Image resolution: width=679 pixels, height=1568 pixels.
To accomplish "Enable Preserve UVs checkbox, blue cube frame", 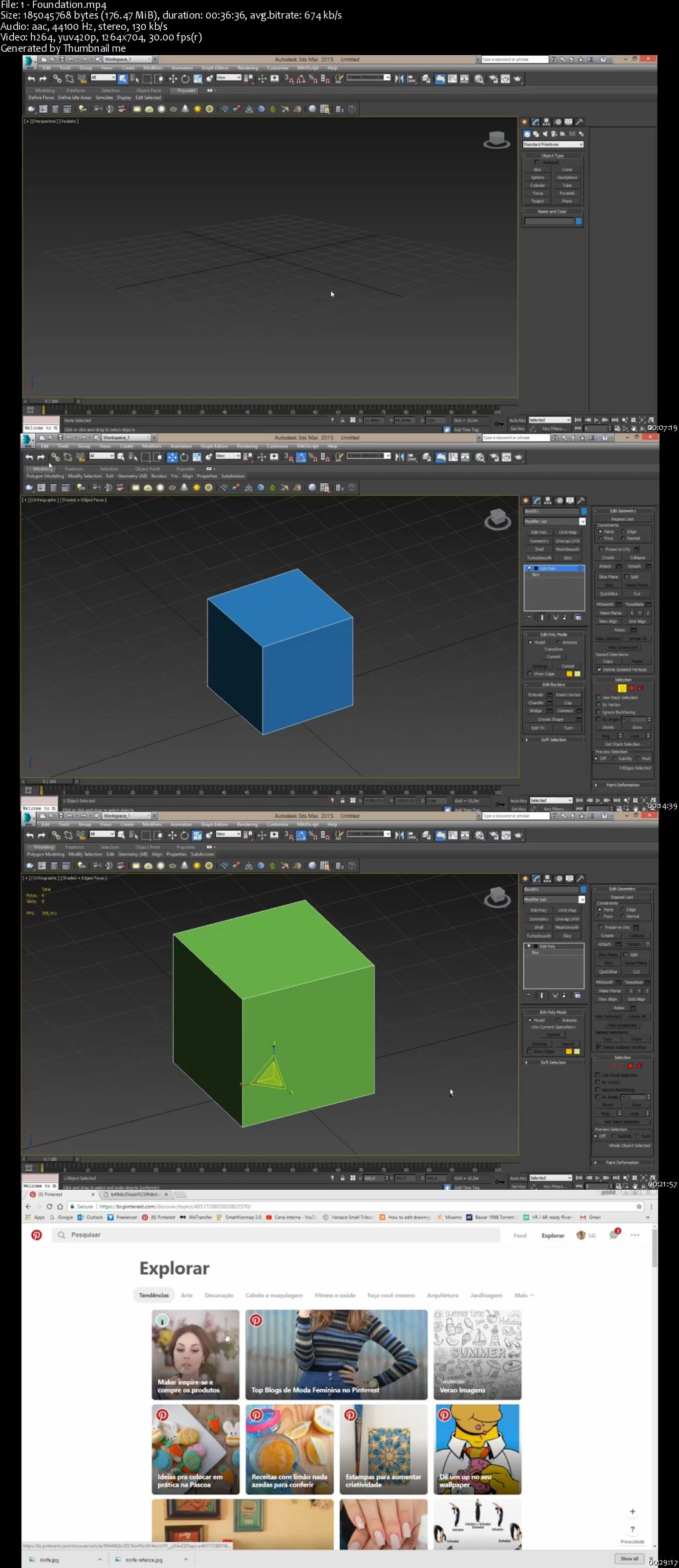I will [601, 549].
